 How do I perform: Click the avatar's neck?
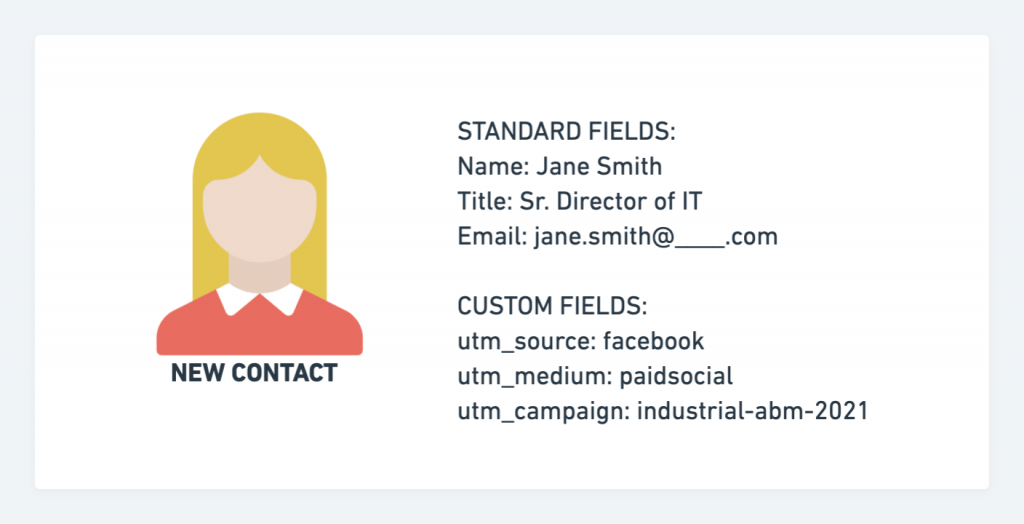[259, 274]
